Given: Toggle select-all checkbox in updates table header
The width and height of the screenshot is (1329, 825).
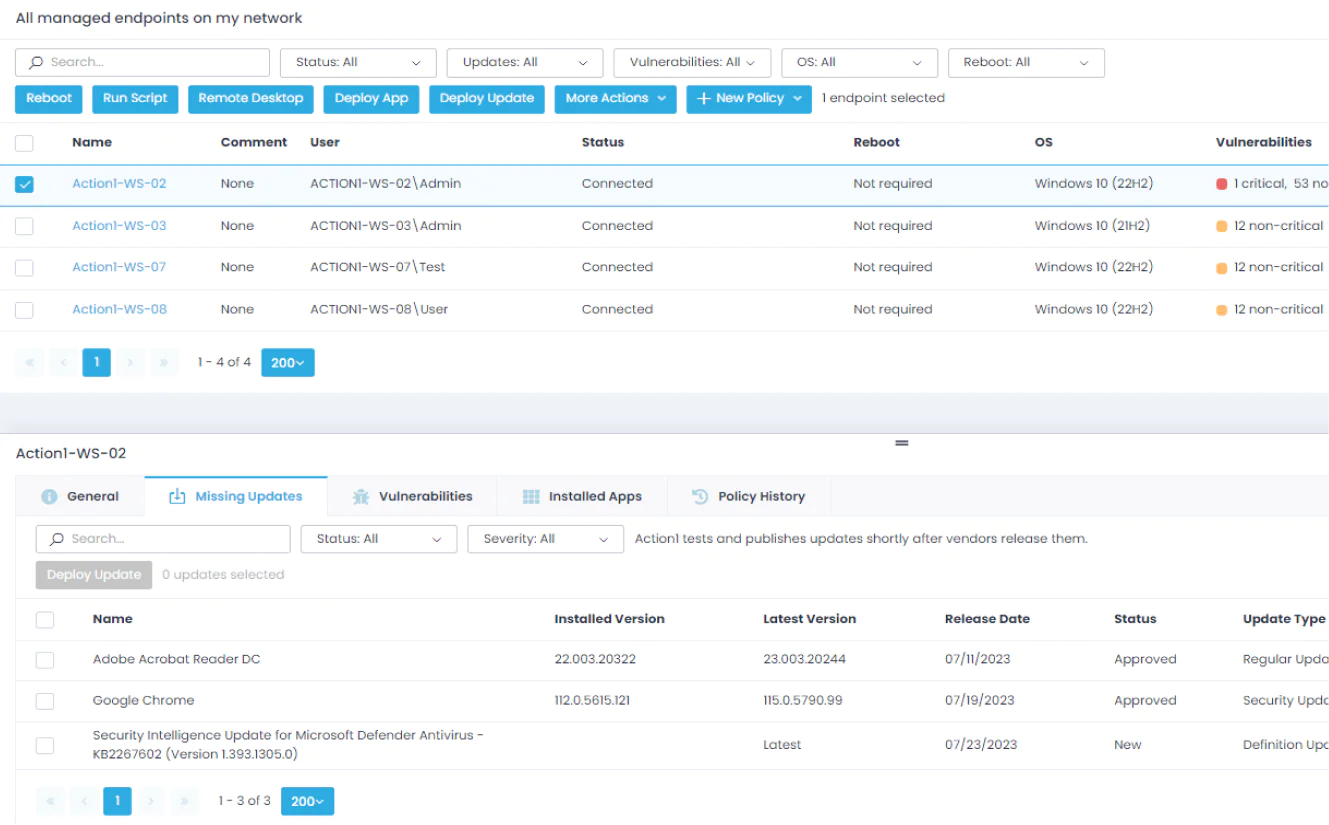Looking at the screenshot, I should point(45,620).
